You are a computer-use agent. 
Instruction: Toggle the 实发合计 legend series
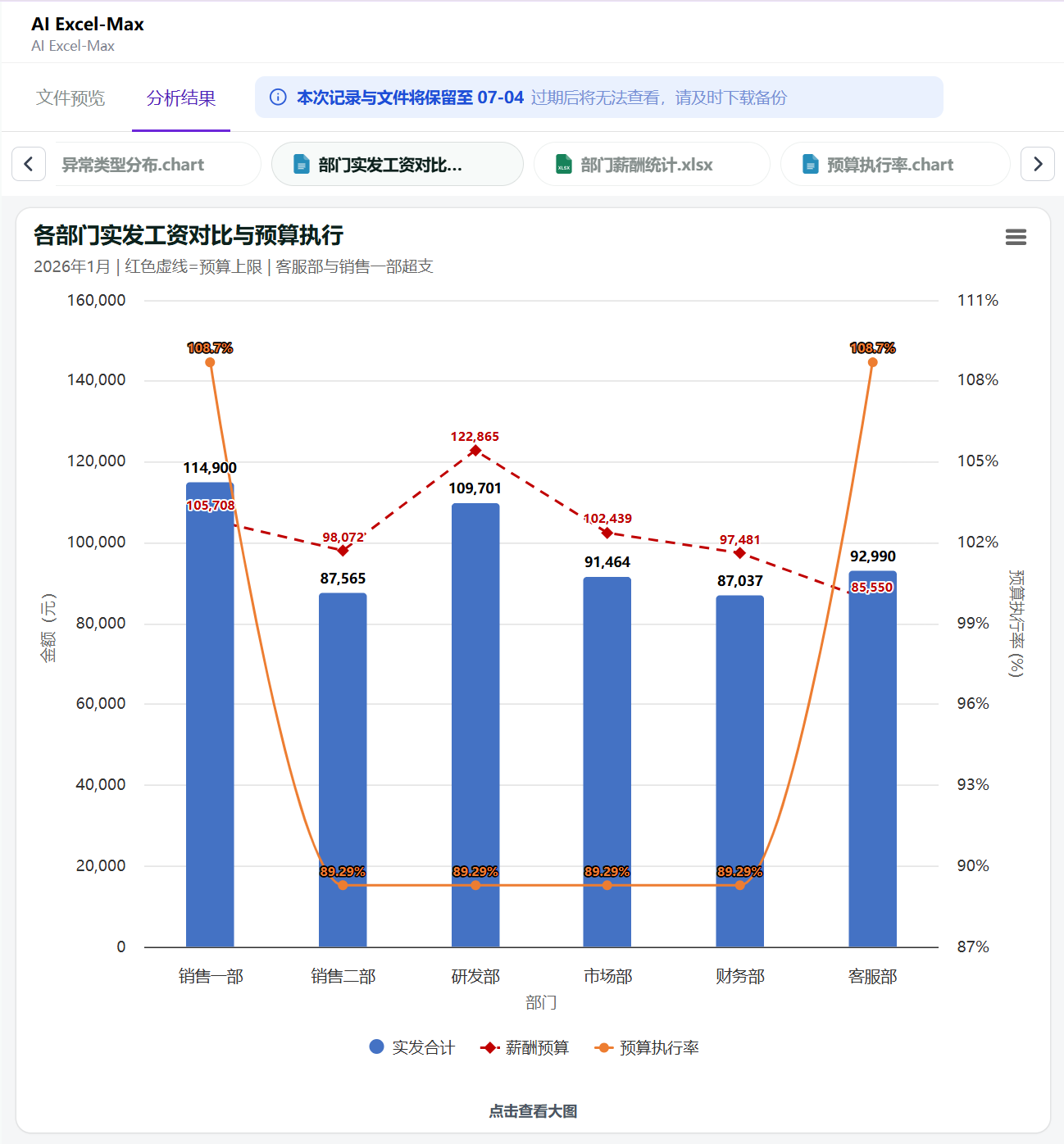(x=412, y=1047)
